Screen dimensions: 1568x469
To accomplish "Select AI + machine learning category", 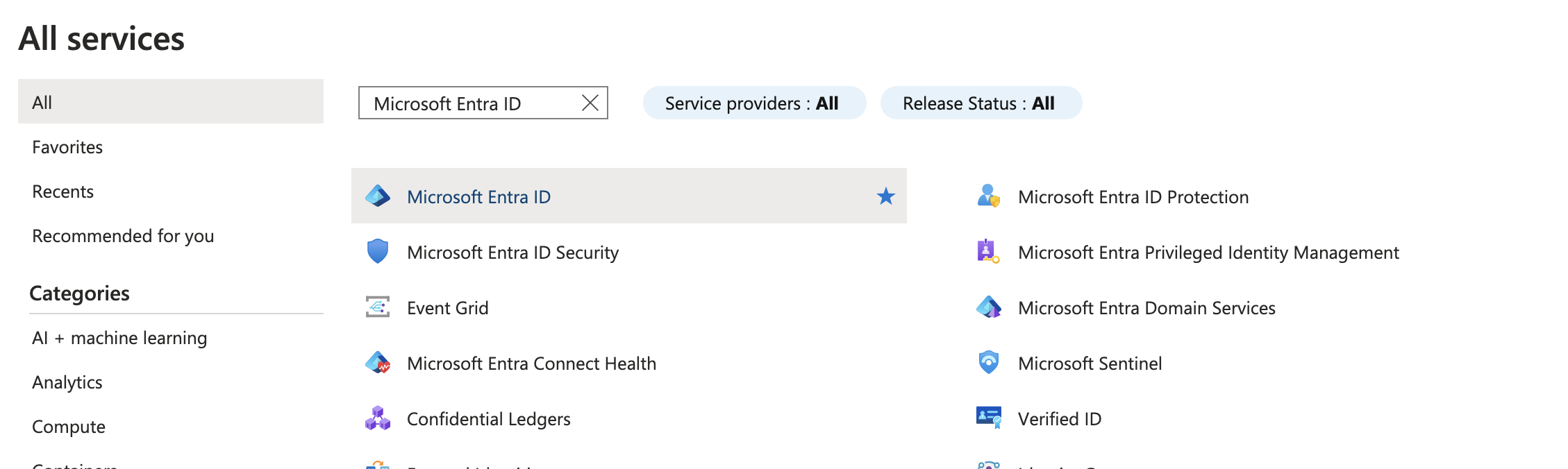I will pos(119,338).
